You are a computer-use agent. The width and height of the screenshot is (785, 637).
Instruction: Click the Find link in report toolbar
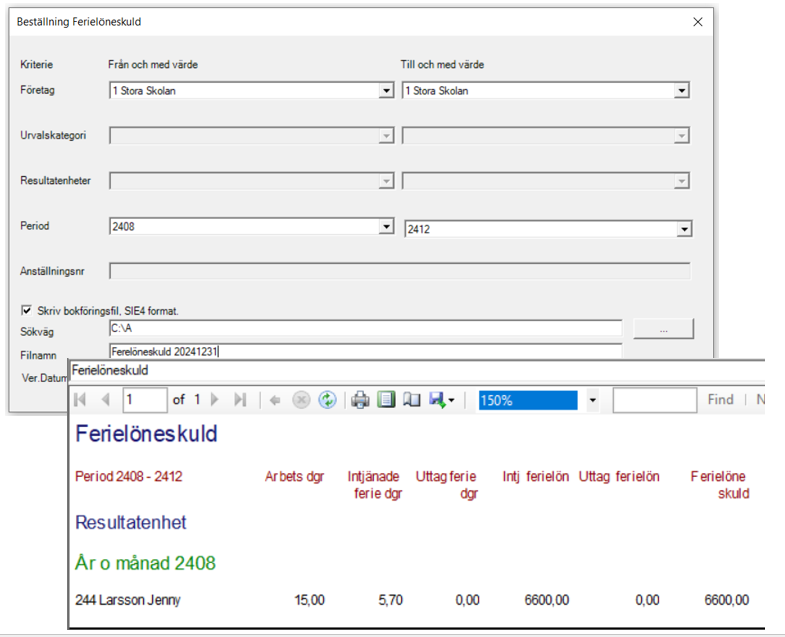pos(720,400)
